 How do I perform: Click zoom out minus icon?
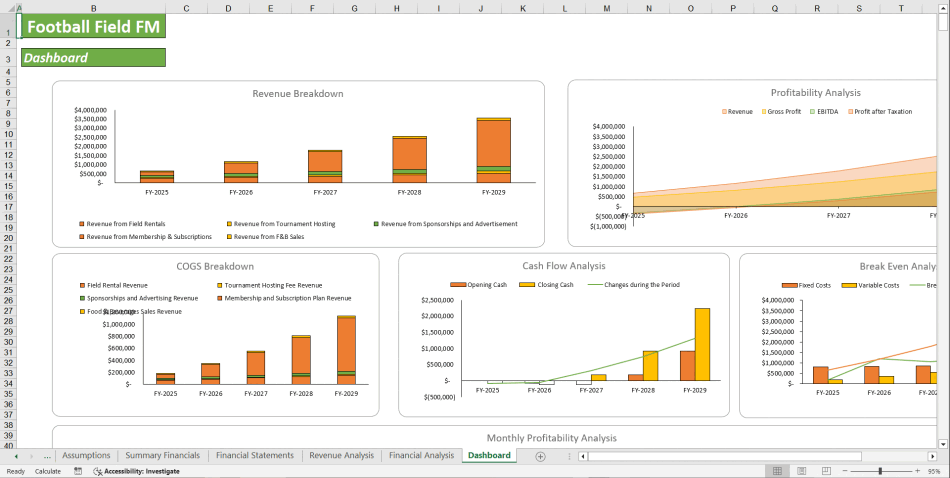pyautogui.click(x=843, y=471)
